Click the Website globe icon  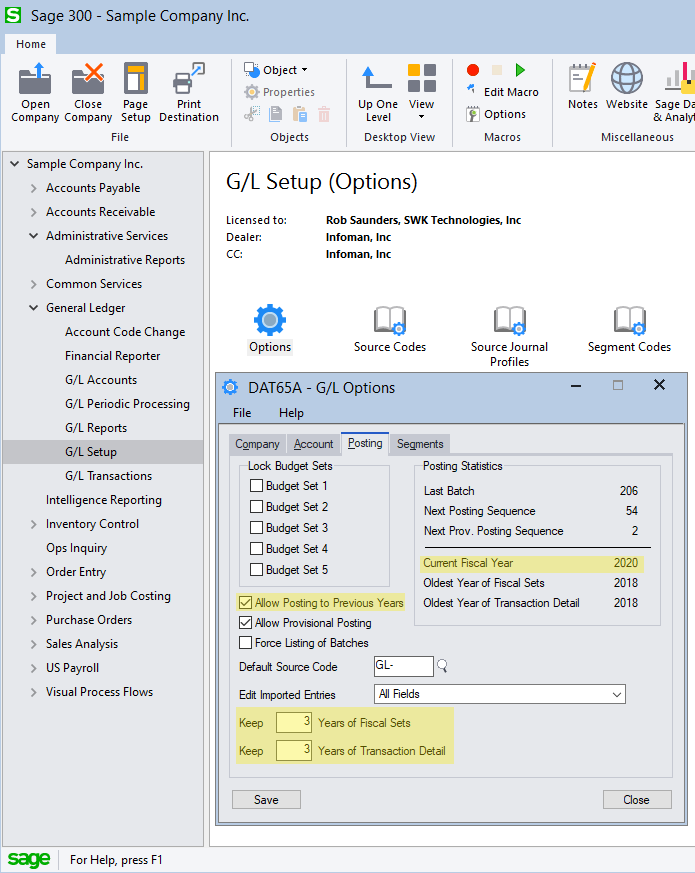627,78
